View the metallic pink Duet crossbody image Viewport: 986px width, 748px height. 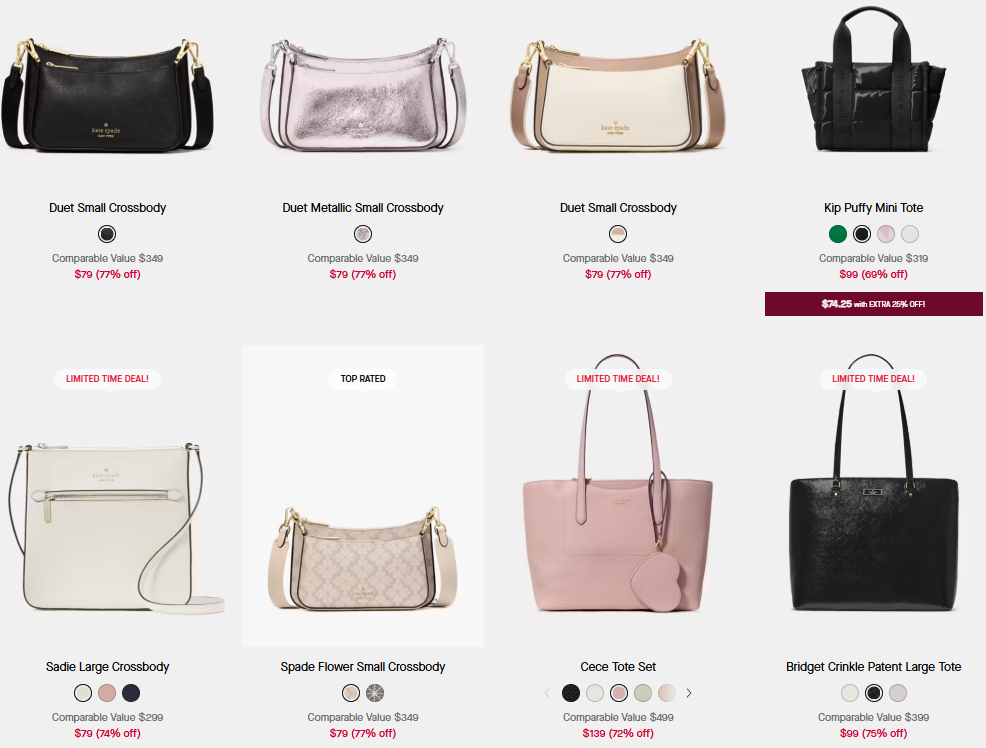click(363, 94)
